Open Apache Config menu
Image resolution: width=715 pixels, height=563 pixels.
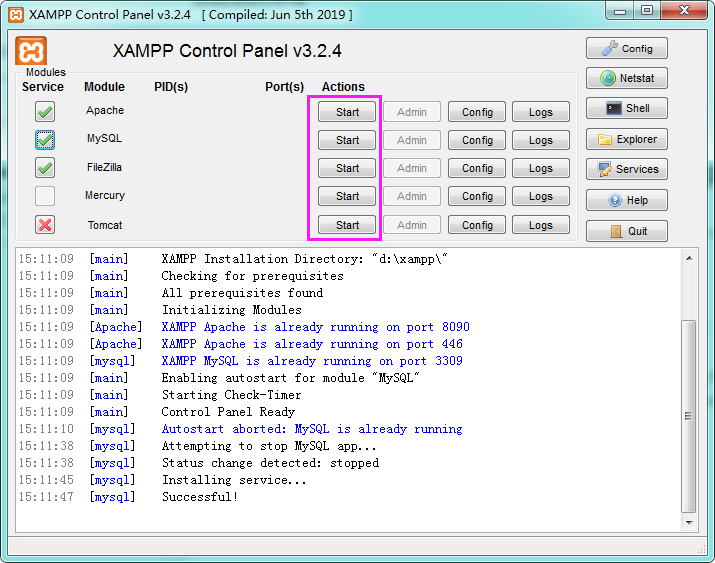coord(477,112)
